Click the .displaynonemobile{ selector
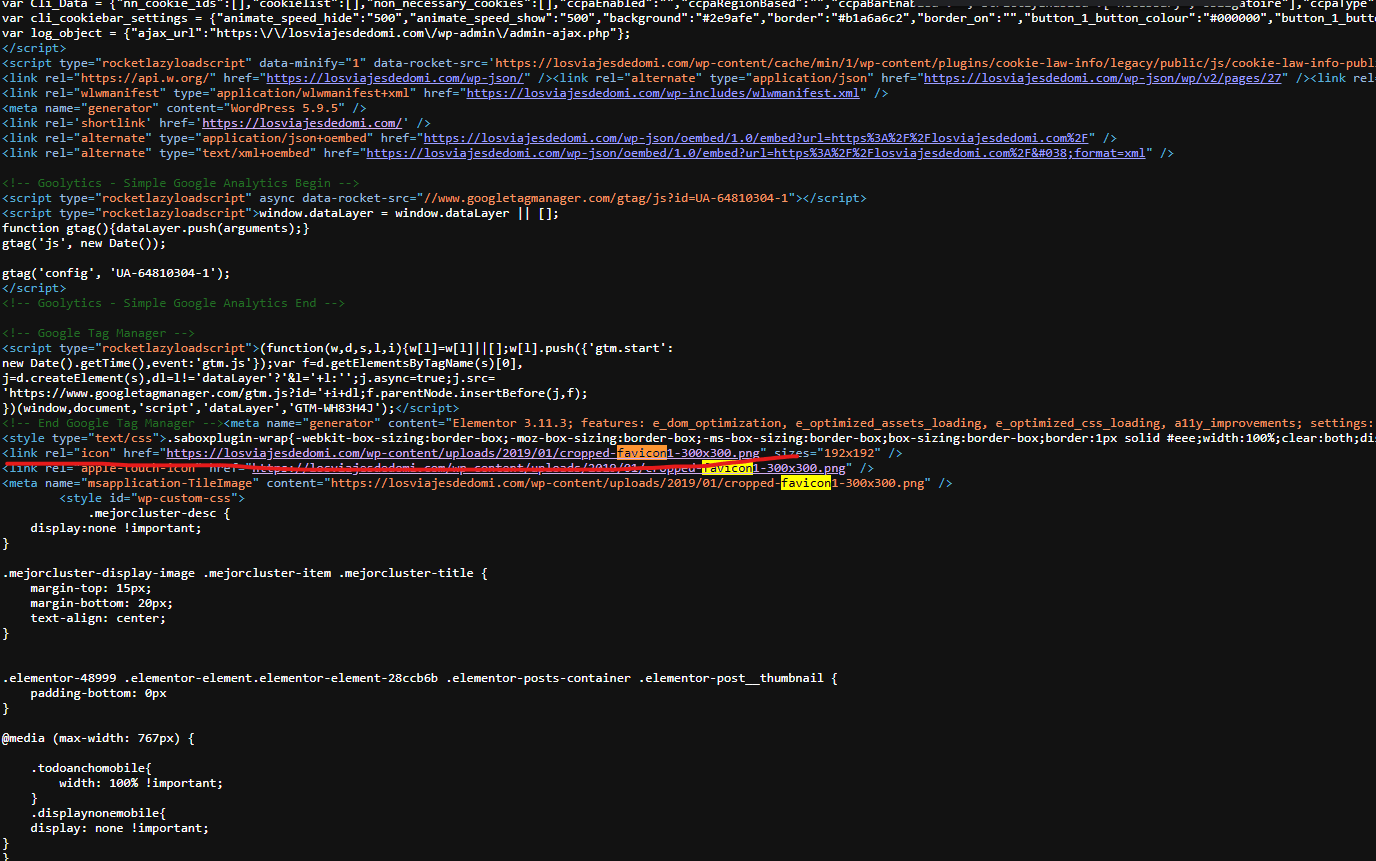Image resolution: width=1376 pixels, height=861 pixels. pos(98,813)
